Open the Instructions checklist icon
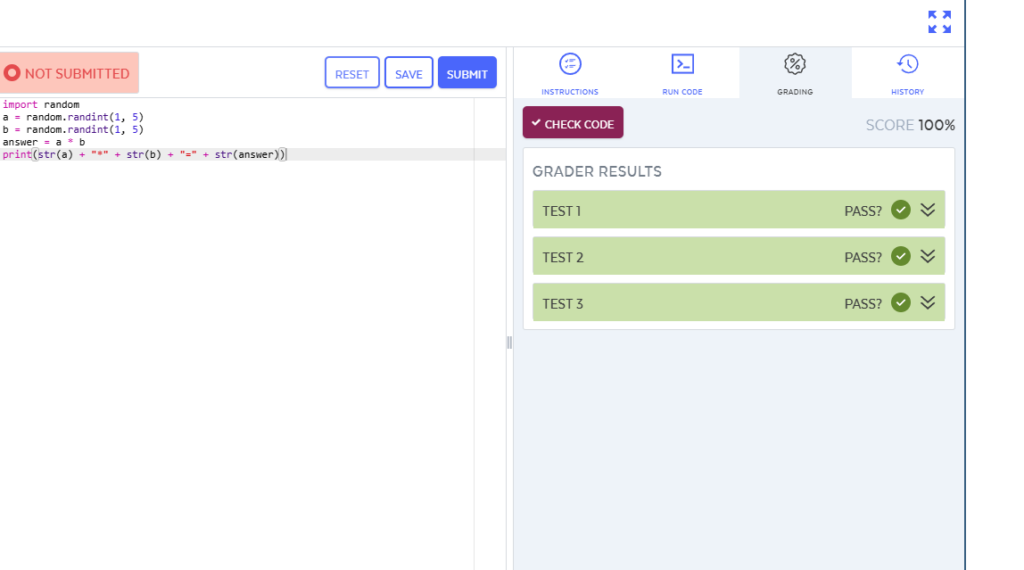 point(569,65)
